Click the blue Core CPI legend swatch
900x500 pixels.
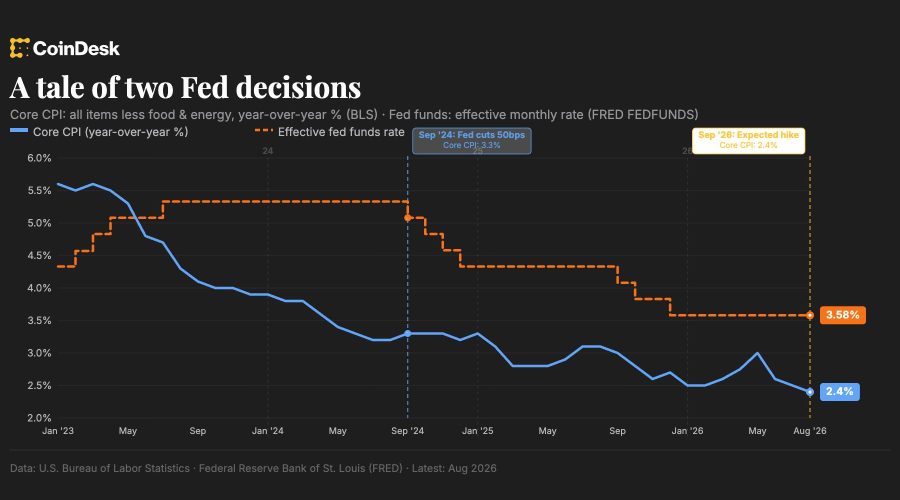[x=19, y=131]
